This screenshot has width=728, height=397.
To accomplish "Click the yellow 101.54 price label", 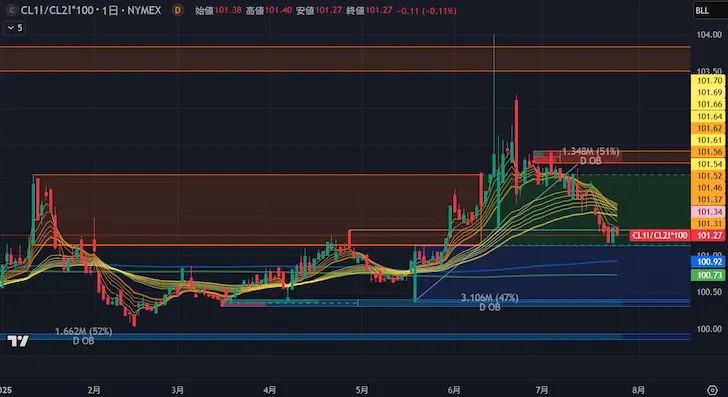I will (x=708, y=164).
